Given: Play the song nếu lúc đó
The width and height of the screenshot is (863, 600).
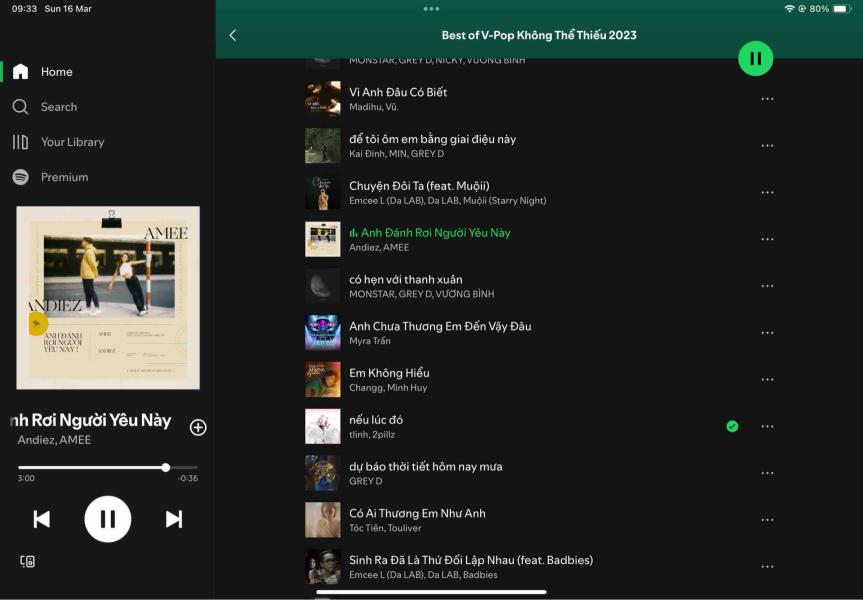Looking at the screenshot, I should (376, 420).
